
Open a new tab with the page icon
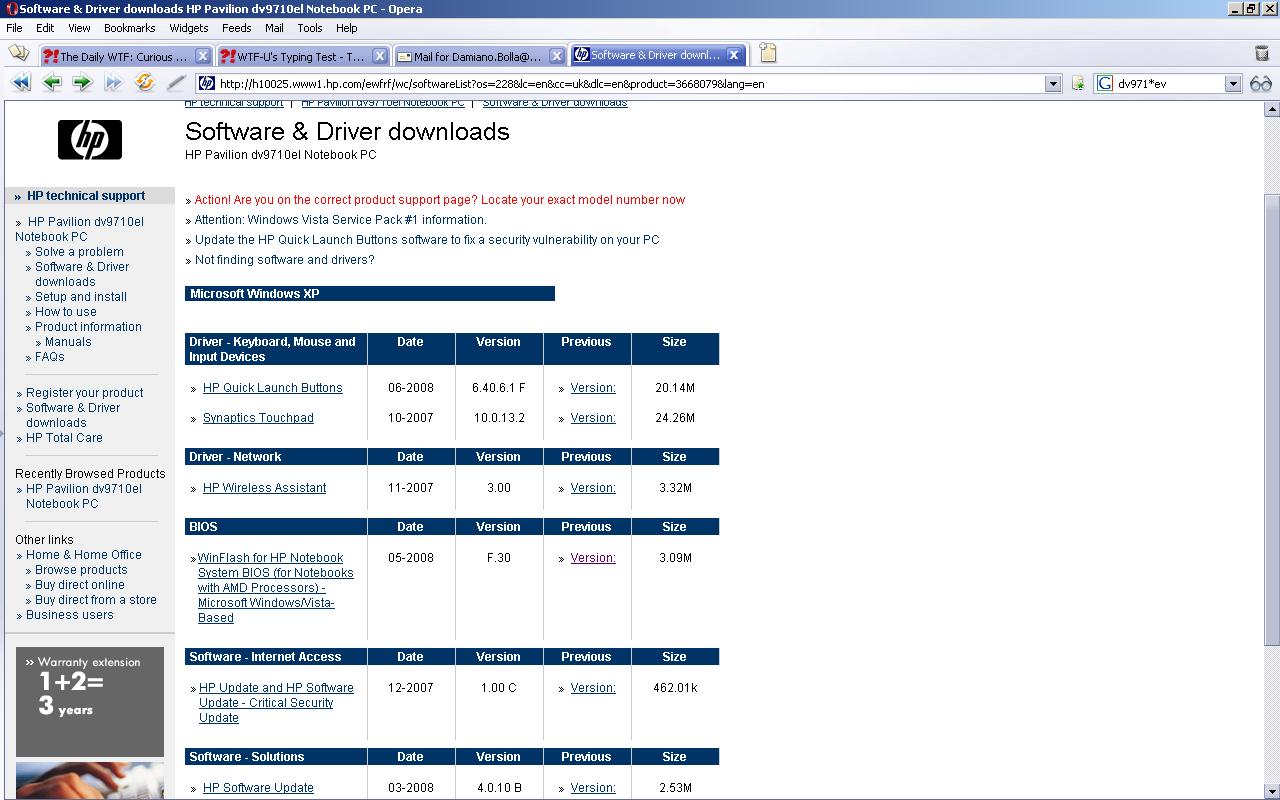pyautogui.click(x=767, y=53)
